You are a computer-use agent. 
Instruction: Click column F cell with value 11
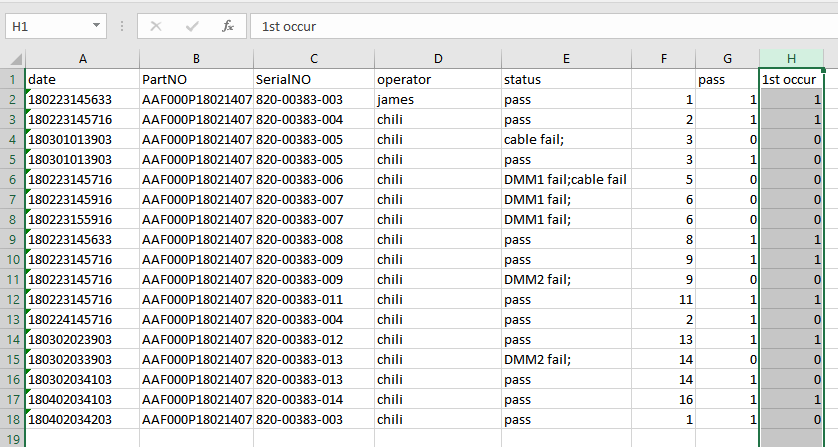[663, 299]
